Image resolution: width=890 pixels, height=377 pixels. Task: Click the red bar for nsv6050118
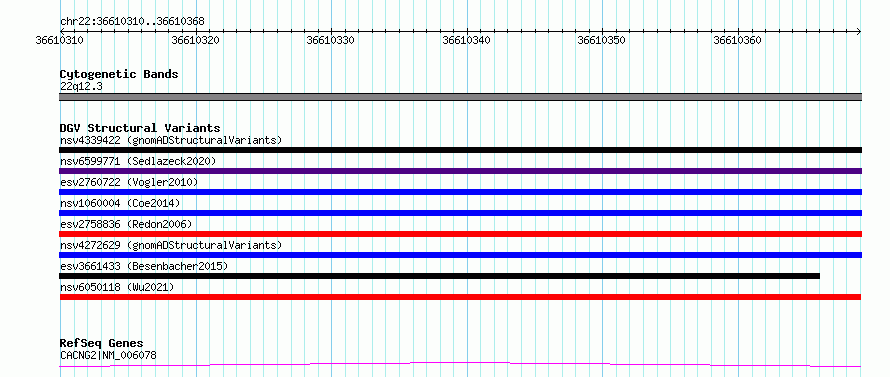[460, 297]
